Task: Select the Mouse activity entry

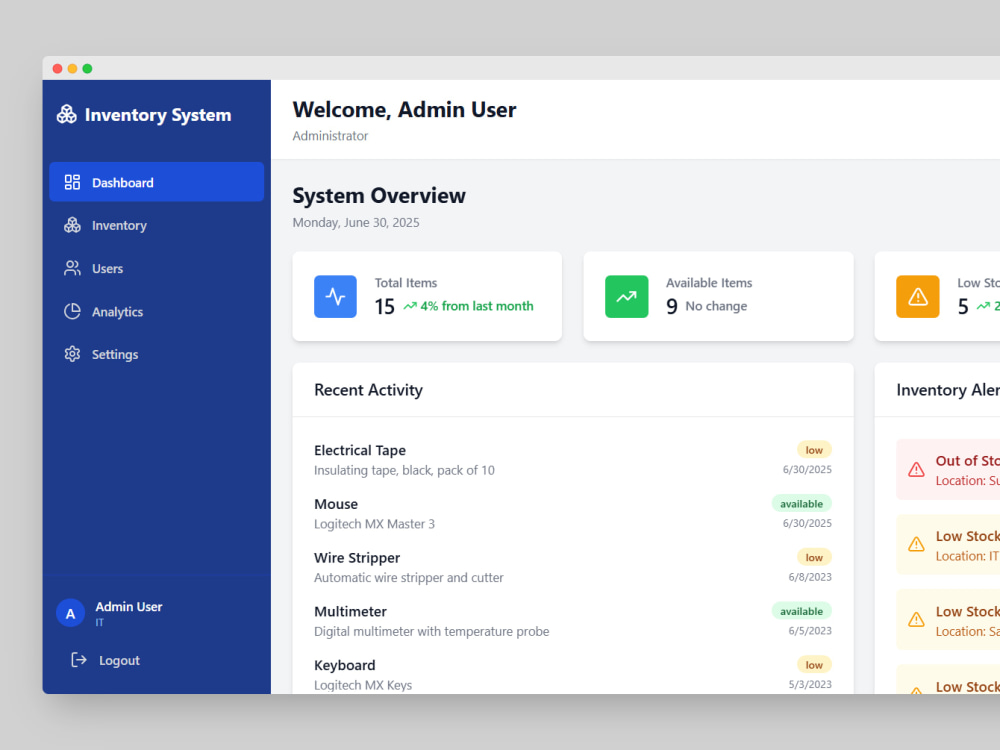Action: click(573, 513)
